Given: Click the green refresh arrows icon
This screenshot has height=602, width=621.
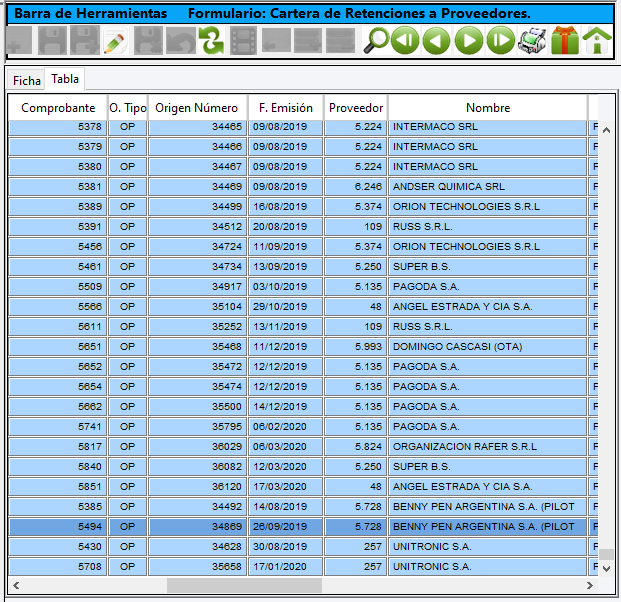Looking at the screenshot, I should pos(211,40).
